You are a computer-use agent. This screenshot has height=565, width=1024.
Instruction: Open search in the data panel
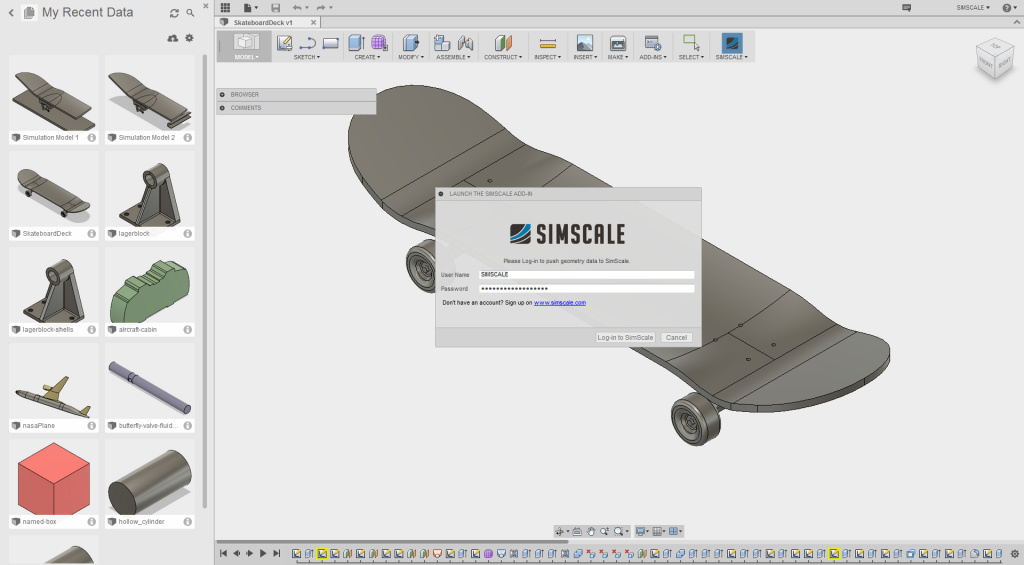pyautogui.click(x=190, y=13)
